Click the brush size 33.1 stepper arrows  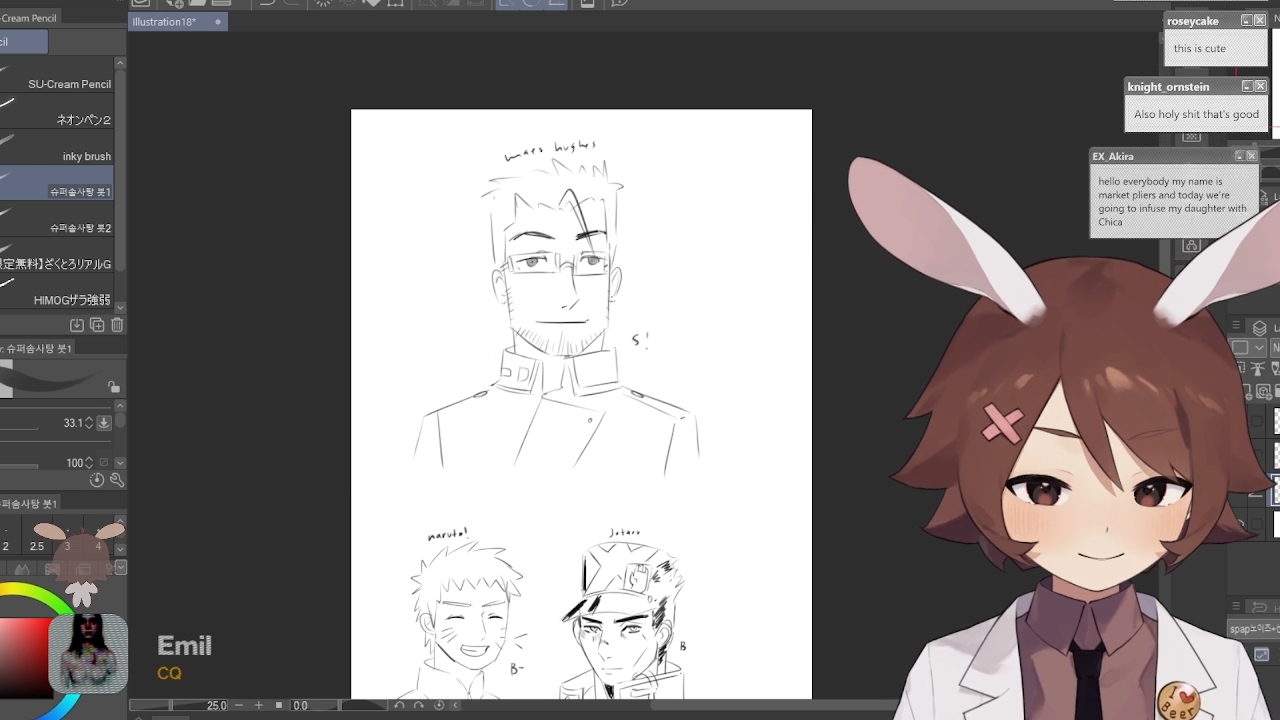[89, 423]
